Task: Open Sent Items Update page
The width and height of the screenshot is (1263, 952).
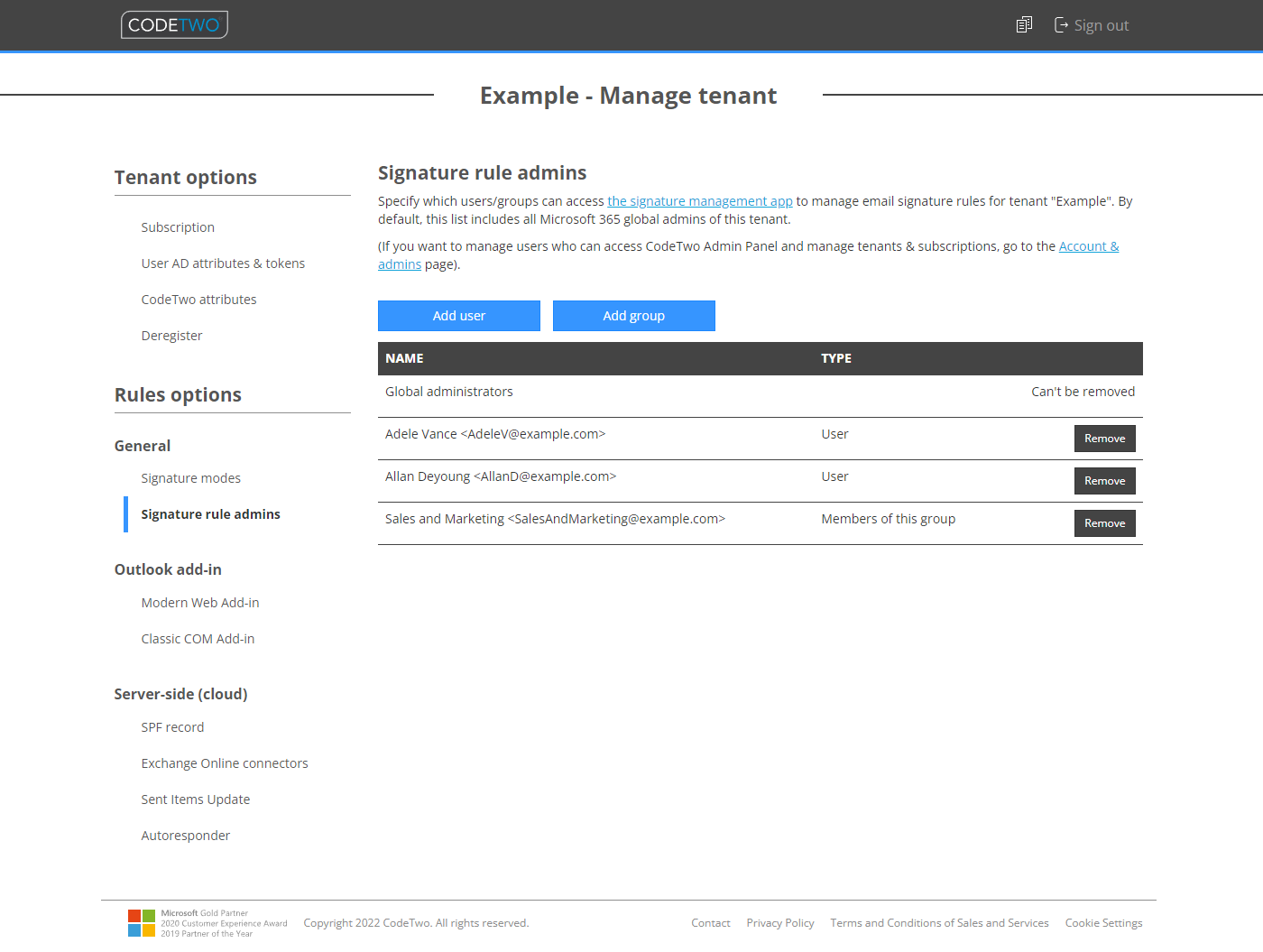Action: point(196,799)
